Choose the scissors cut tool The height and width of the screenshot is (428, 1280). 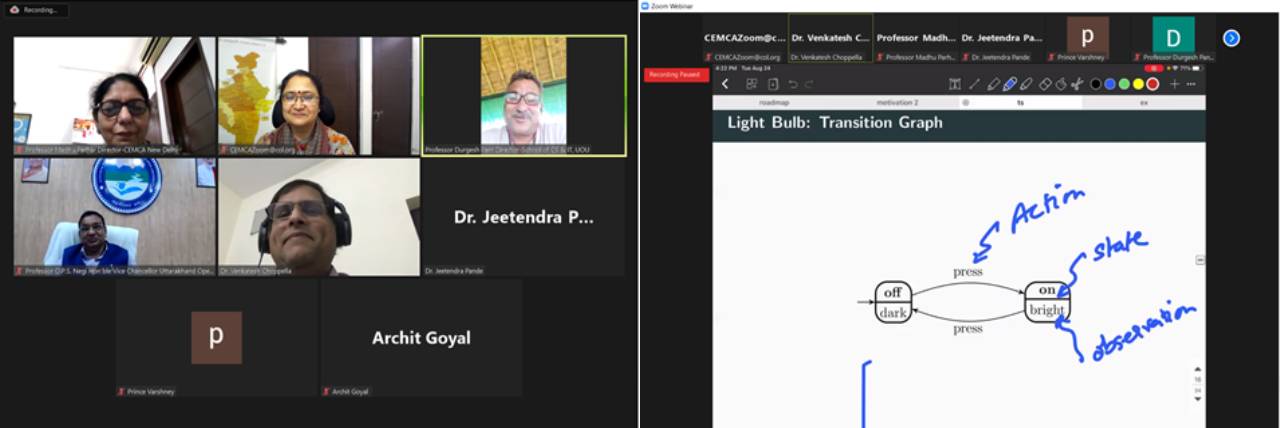point(1076,84)
